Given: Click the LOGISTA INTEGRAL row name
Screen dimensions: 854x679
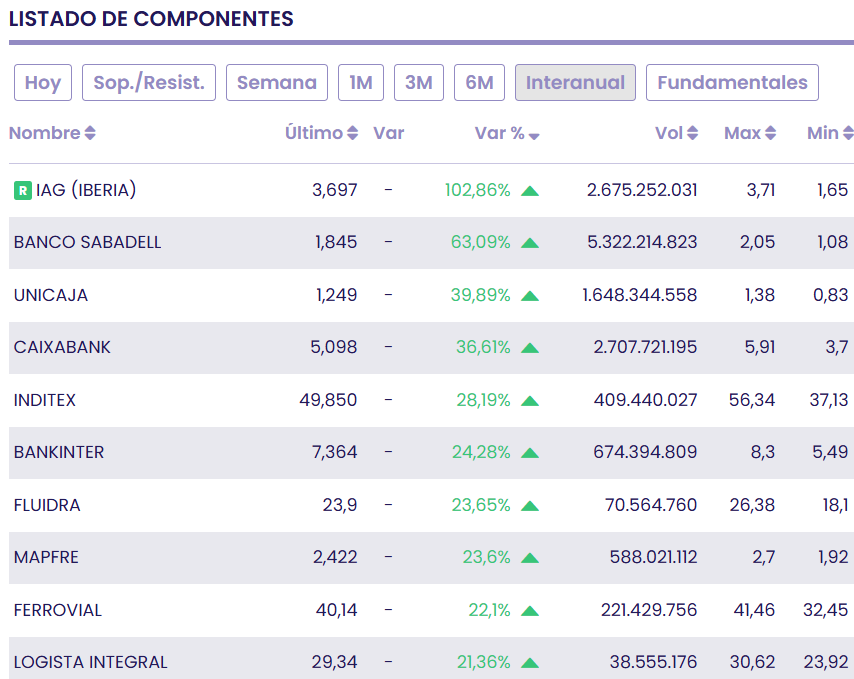Looking at the screenshot, I should [x=91, y=662].
